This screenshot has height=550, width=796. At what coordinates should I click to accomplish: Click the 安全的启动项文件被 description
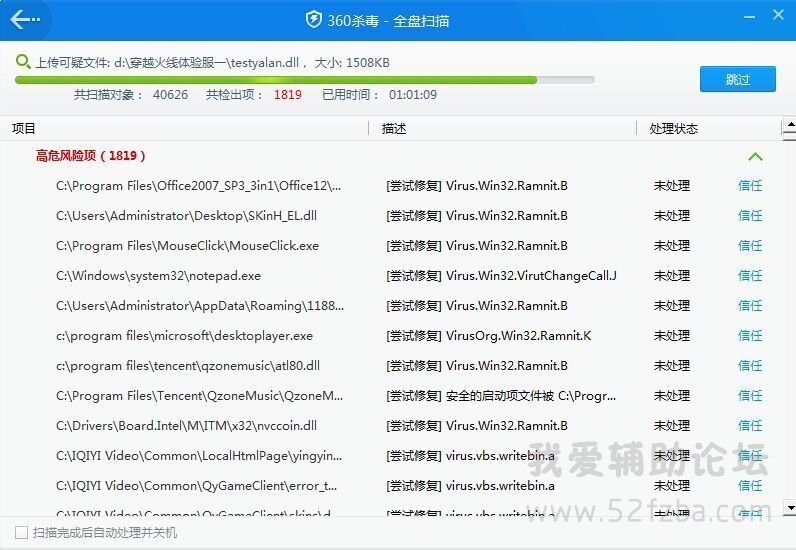pyautogui.click(x=501, y=396)
